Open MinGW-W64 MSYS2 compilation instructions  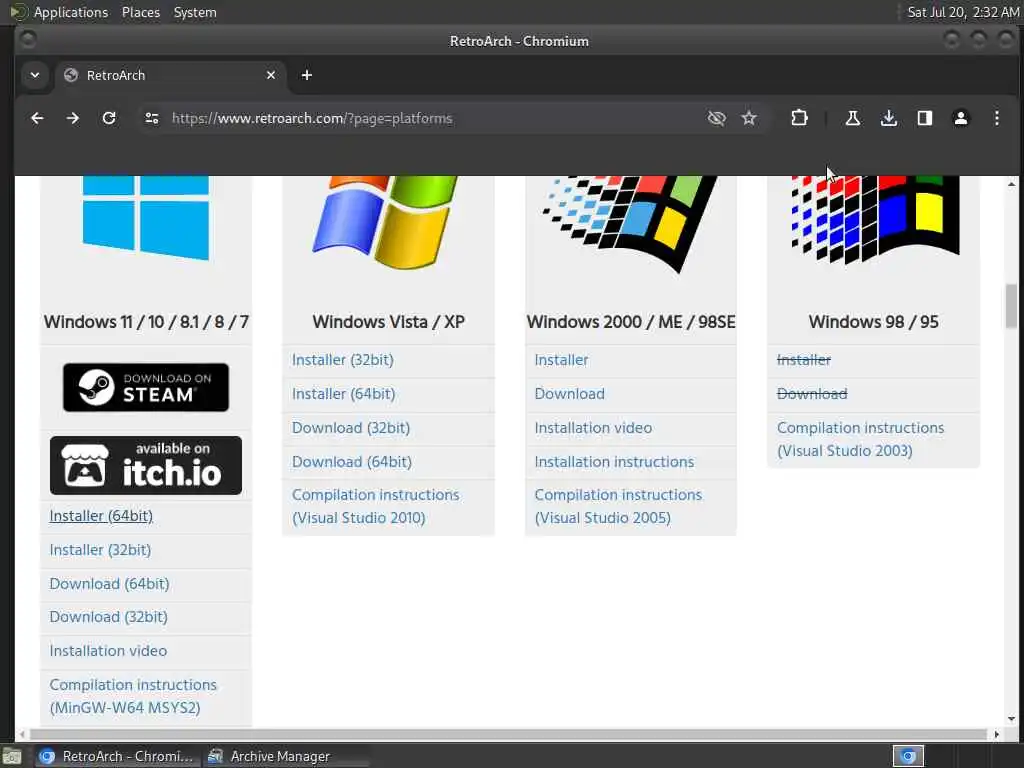133,696
